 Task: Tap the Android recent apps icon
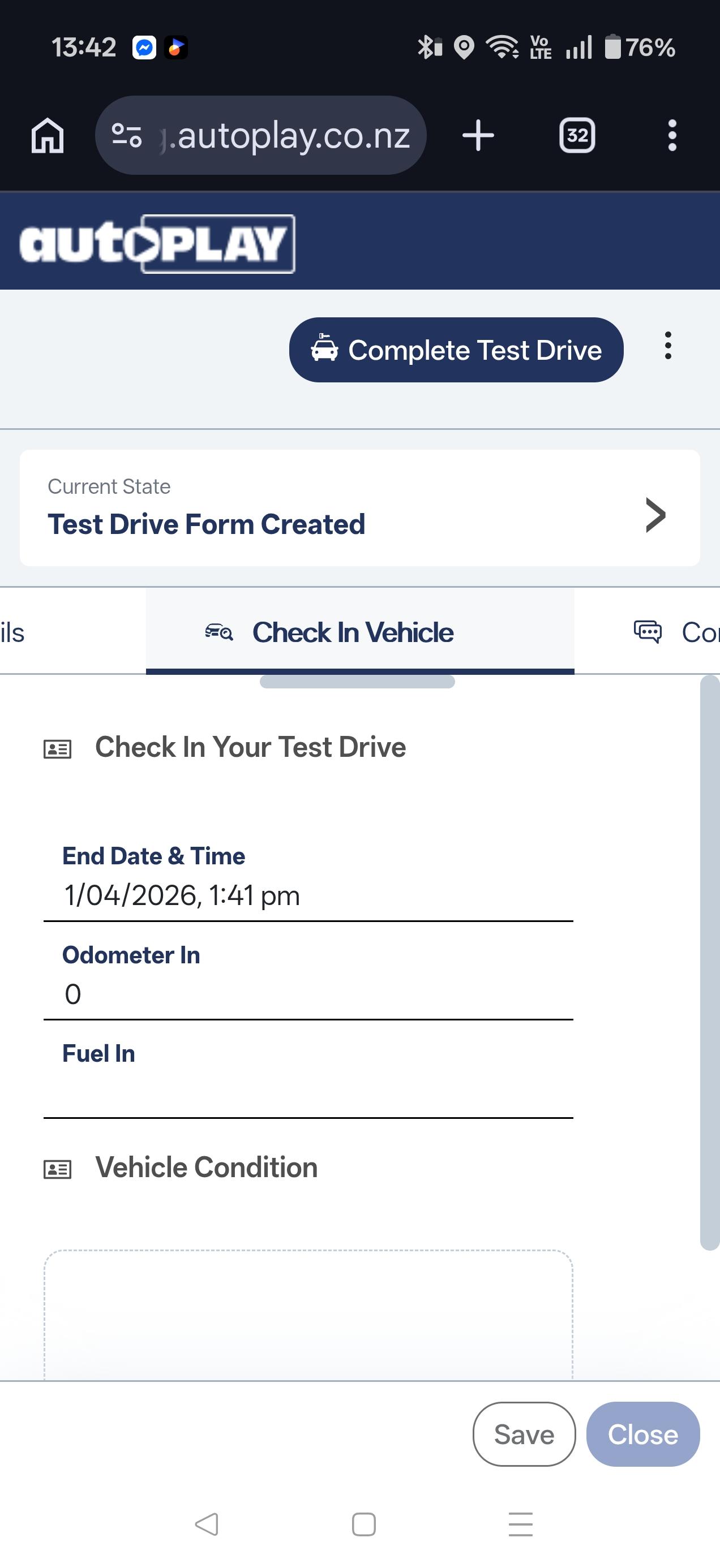point(520,1523)
